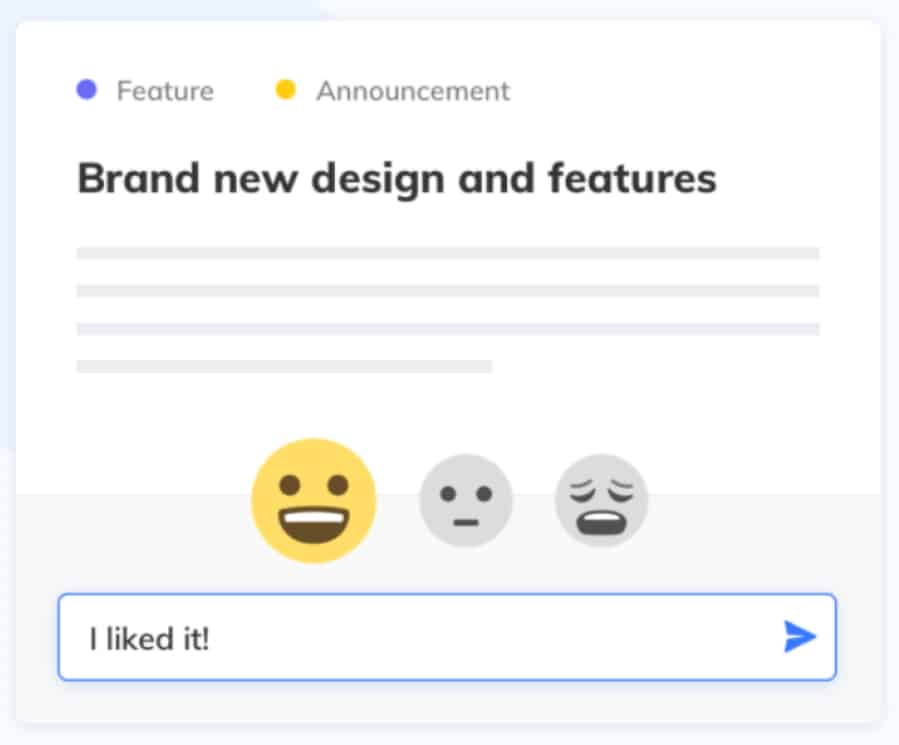Click the first placeholder text line
This screenshot has width=899, height=745.
coord(448,253)
